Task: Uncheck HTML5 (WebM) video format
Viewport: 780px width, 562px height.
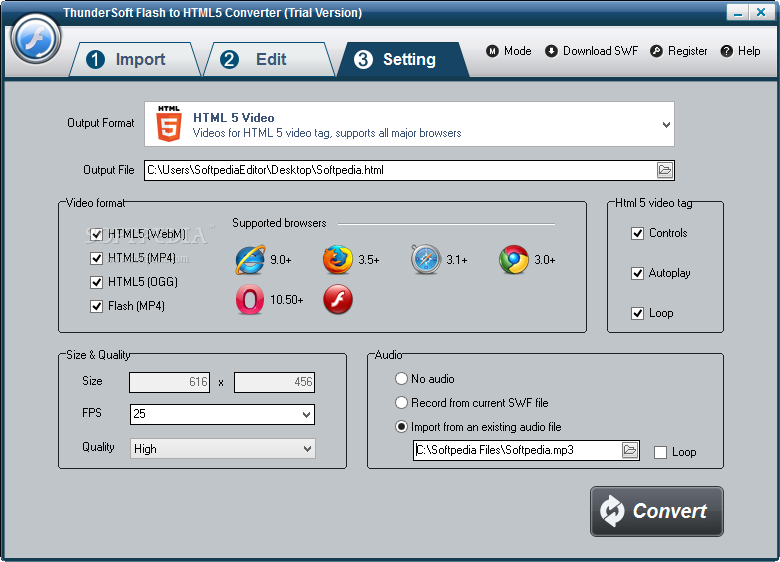Action: coord(97,234)
